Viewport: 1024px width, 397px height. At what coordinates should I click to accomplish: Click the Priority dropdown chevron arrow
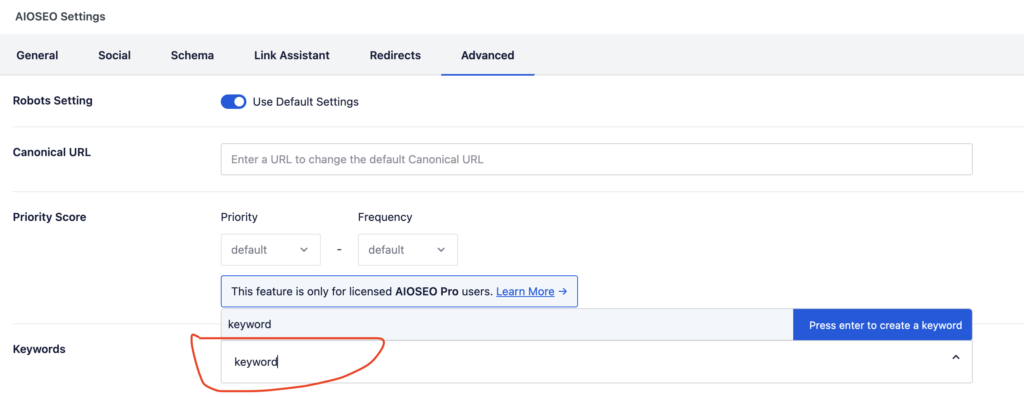tap(304, 249)
